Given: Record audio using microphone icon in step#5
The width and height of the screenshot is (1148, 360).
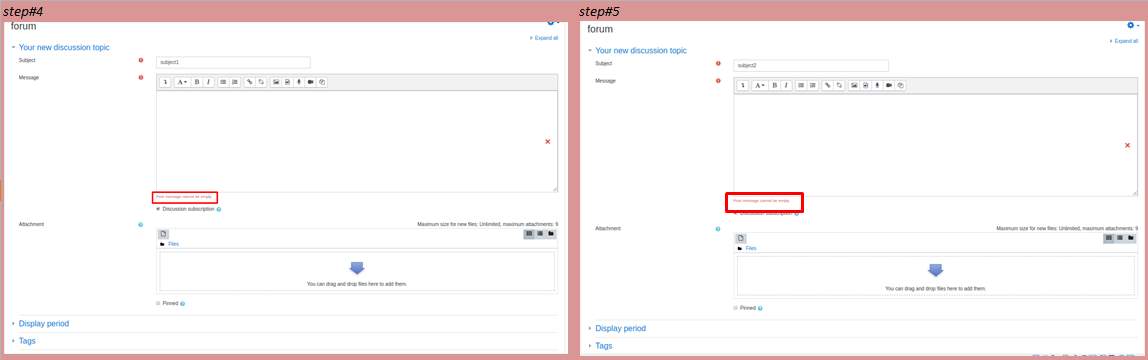Looking at the screenshot, I should 877,86.
